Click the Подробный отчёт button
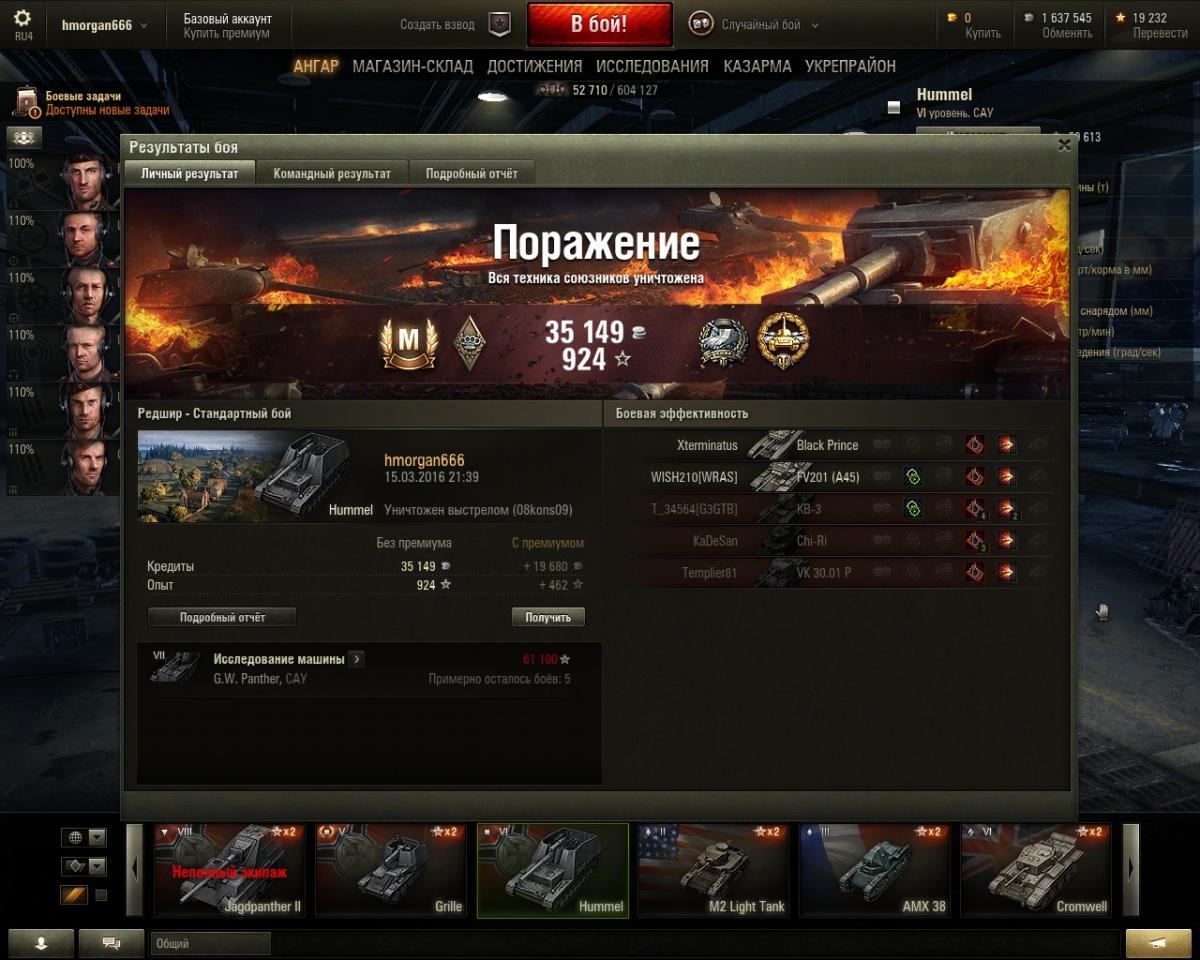 222,617
